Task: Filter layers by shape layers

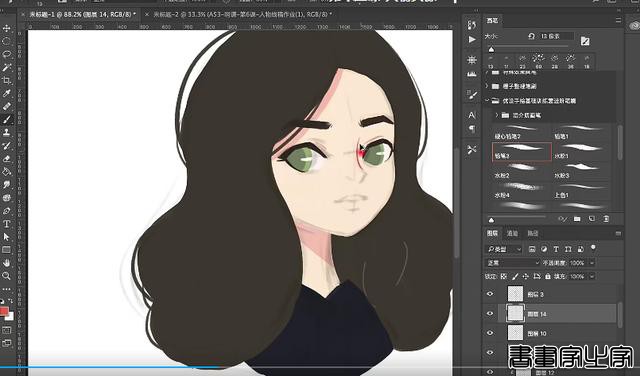Action: 568,249
